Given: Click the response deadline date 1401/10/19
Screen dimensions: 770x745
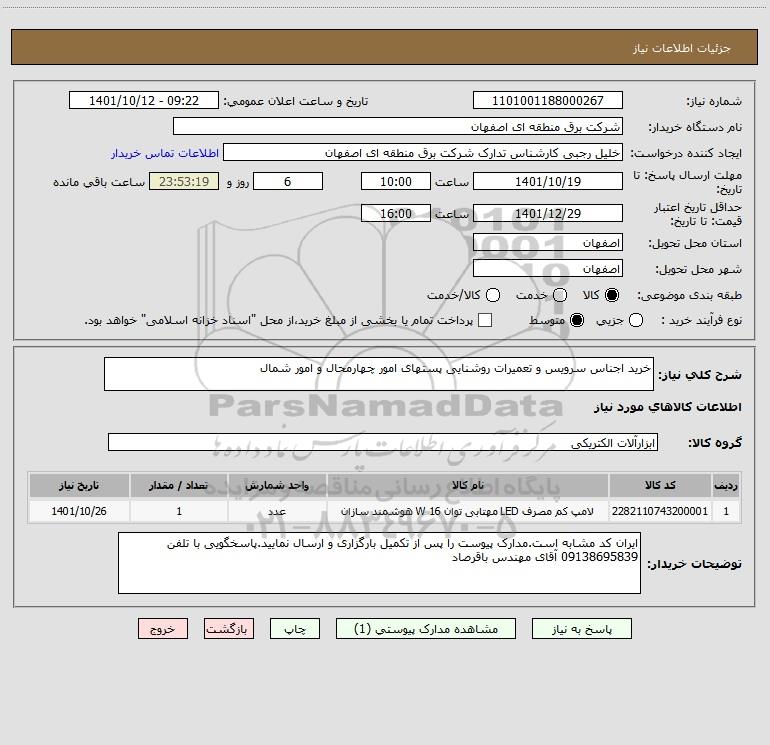Looking at the screenshot, I should click(x=548, y=181).
